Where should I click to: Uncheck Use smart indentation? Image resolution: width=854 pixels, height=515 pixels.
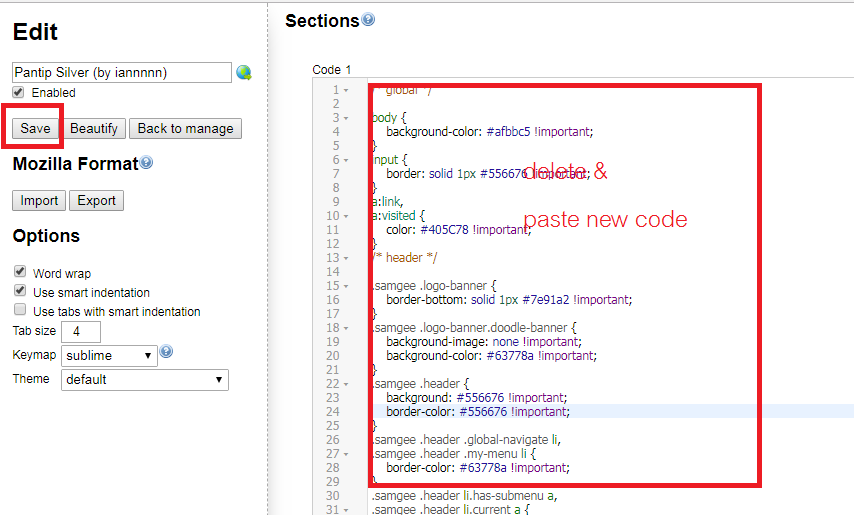click(x=19, y=292)
